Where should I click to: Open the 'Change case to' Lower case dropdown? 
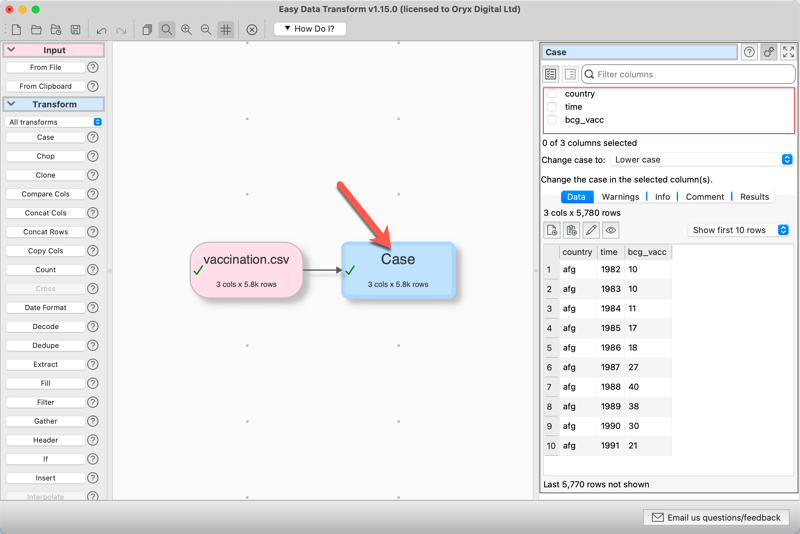701,160
